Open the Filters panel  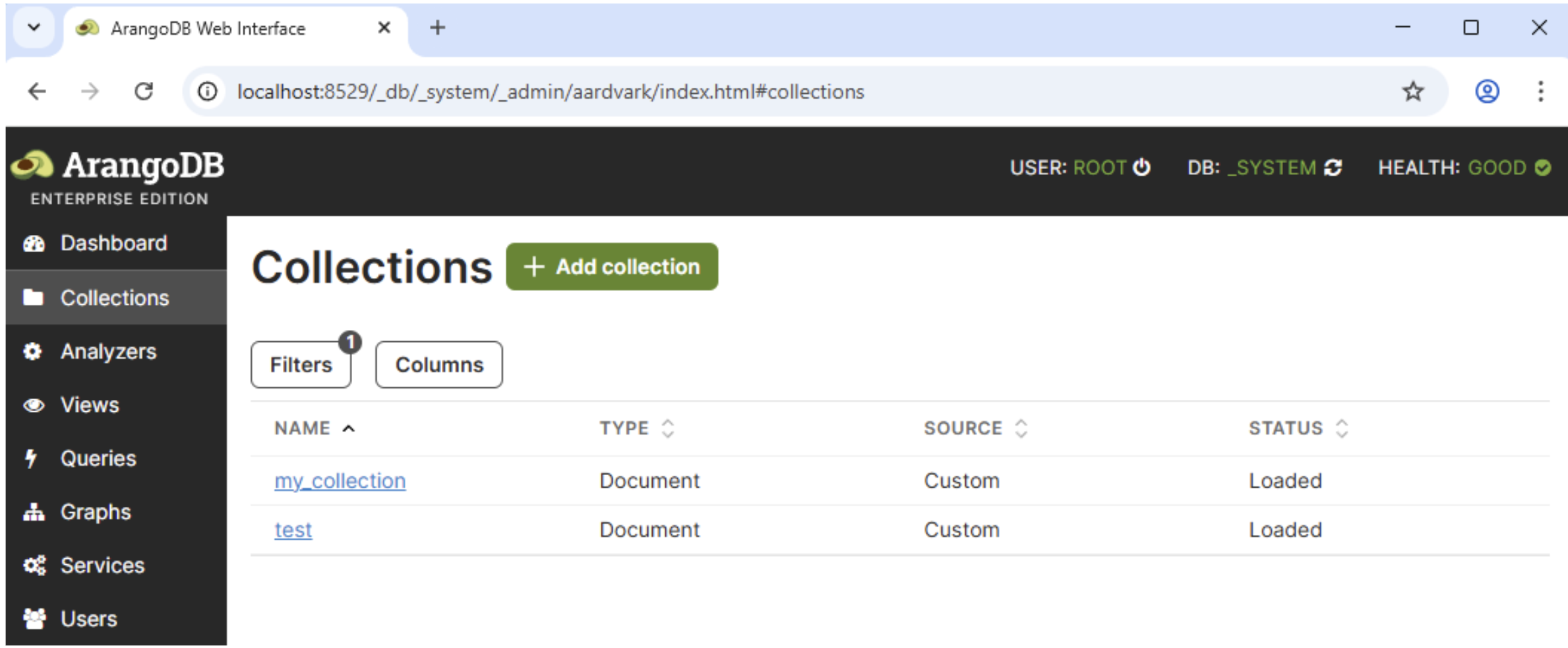(x=301, y=364)
